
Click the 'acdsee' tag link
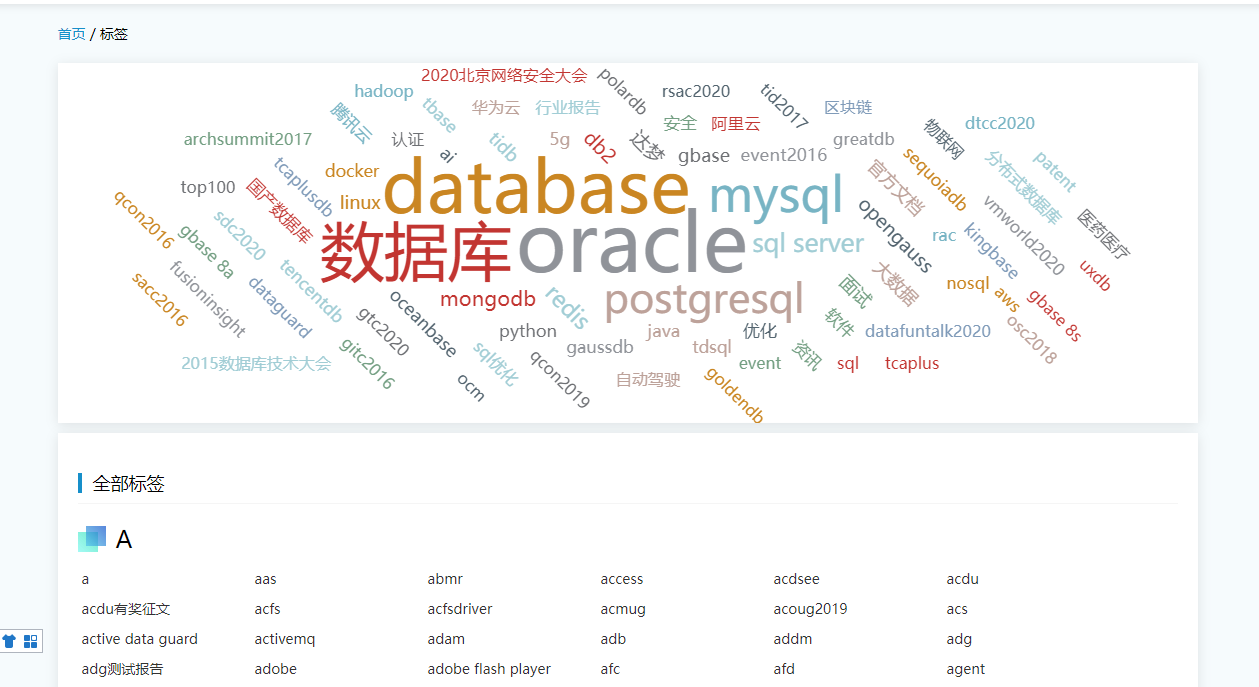click(x=796, y=579)
